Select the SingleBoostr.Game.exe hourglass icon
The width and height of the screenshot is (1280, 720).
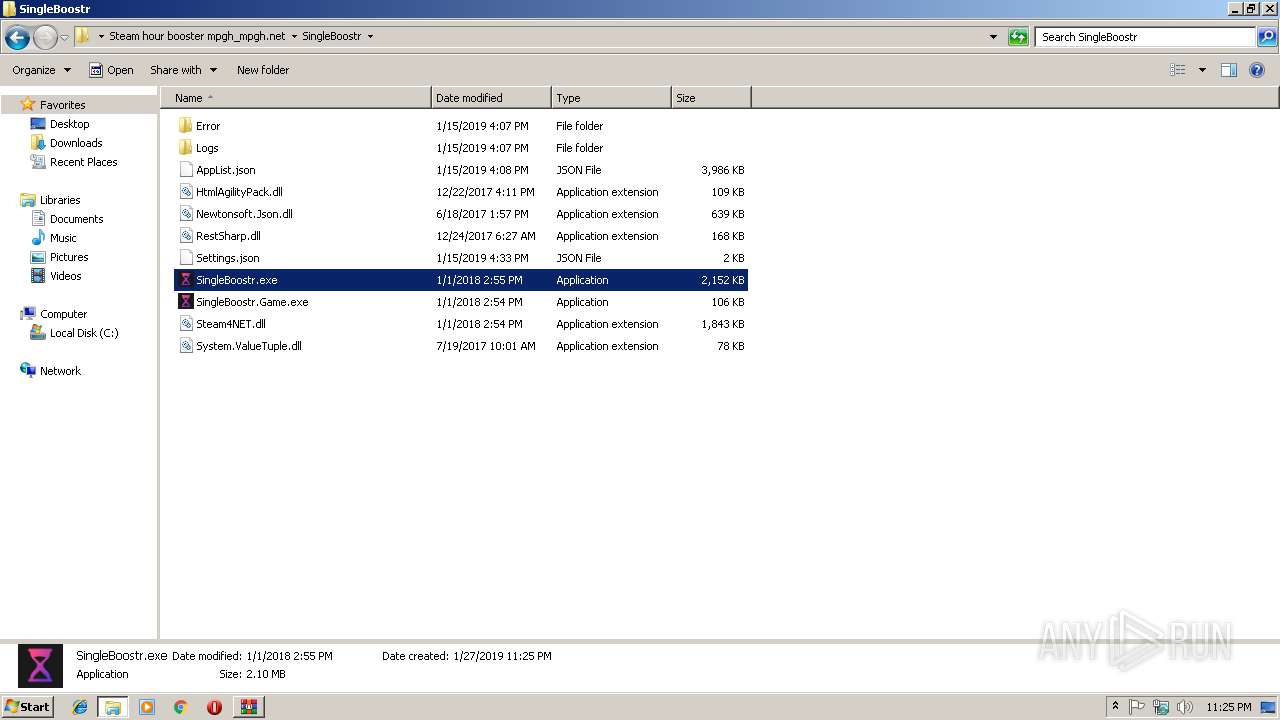pos(185,302)
